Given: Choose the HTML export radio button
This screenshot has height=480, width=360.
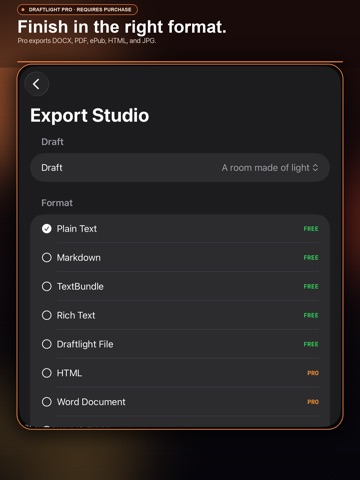Looking at the screenshot, I should (47, 373).
